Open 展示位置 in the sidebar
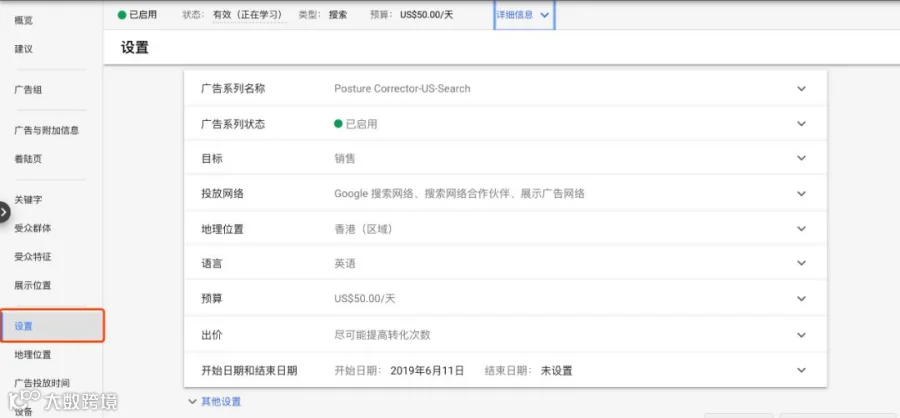The width and height of the screenshot is (900, 418). [x=33, y=285]
